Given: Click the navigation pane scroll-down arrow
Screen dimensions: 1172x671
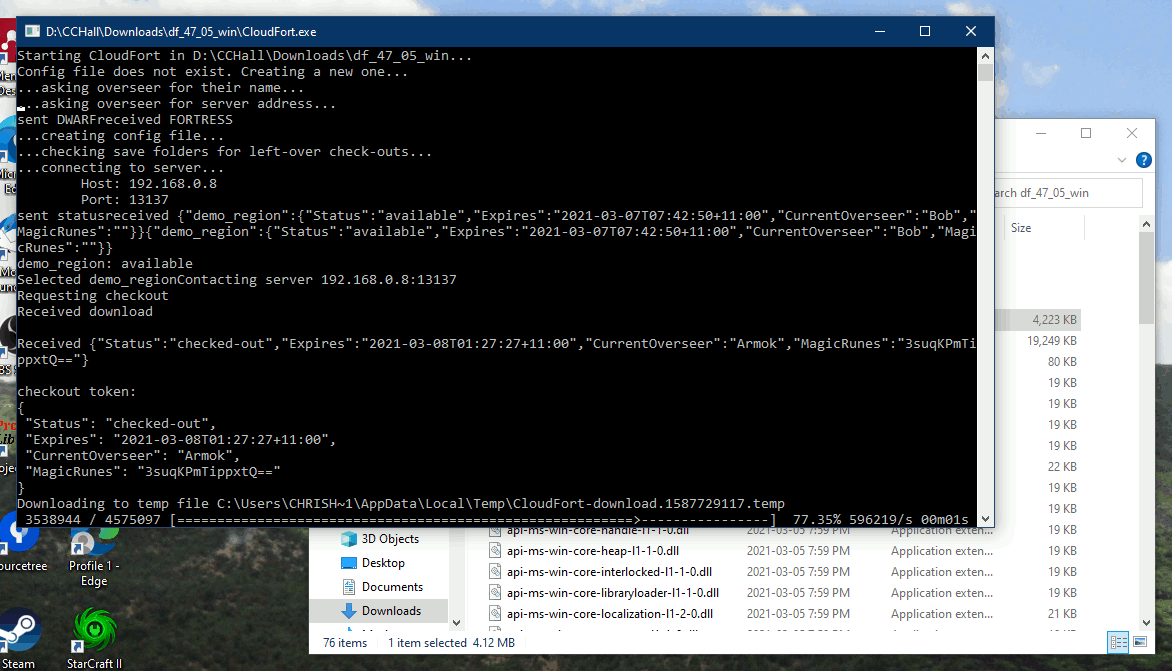Looking at the screenshot, I should [456, 622].
